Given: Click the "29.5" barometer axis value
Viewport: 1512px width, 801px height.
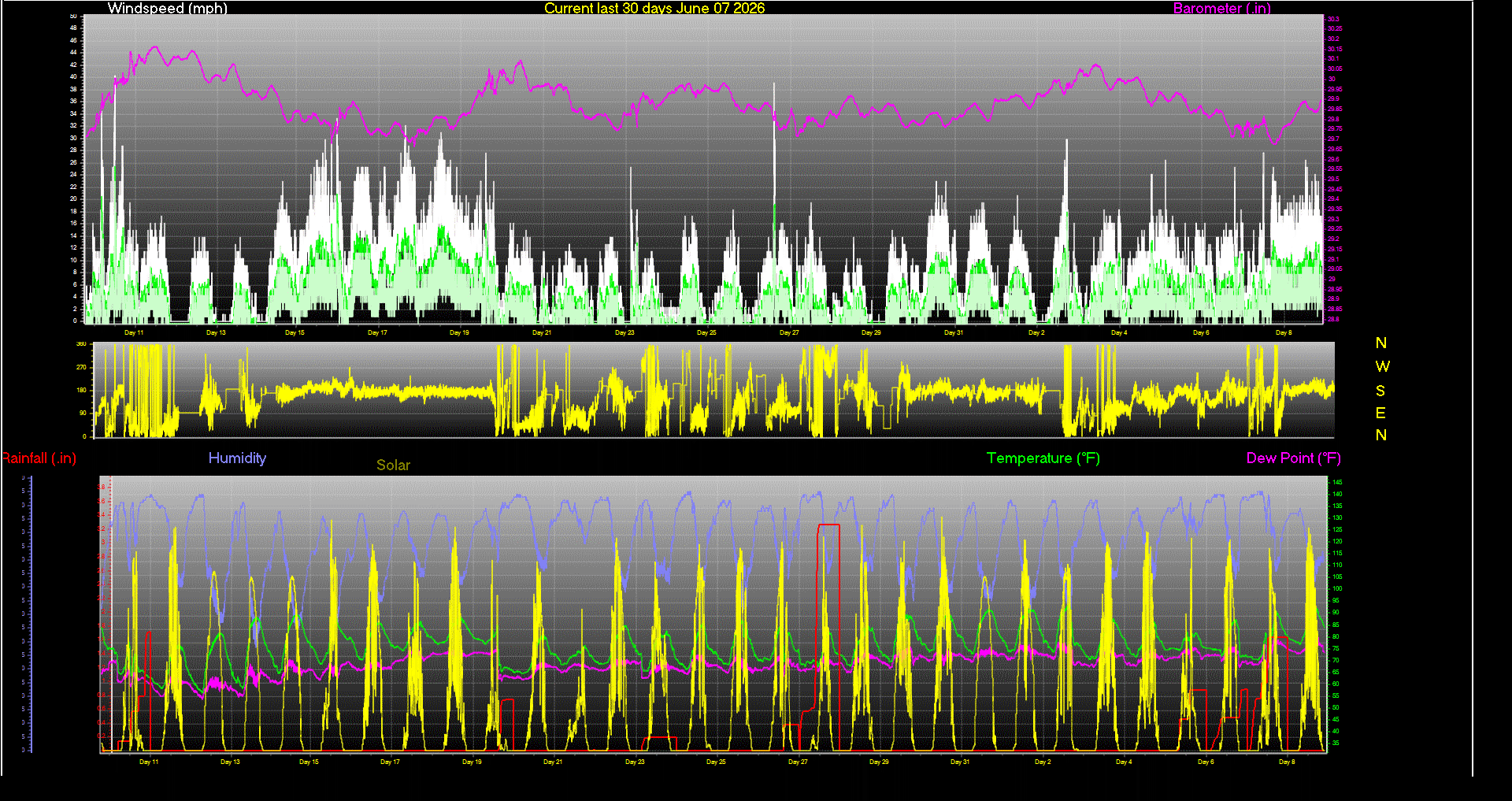Looking at the screenshot, I should (1332, 180).
